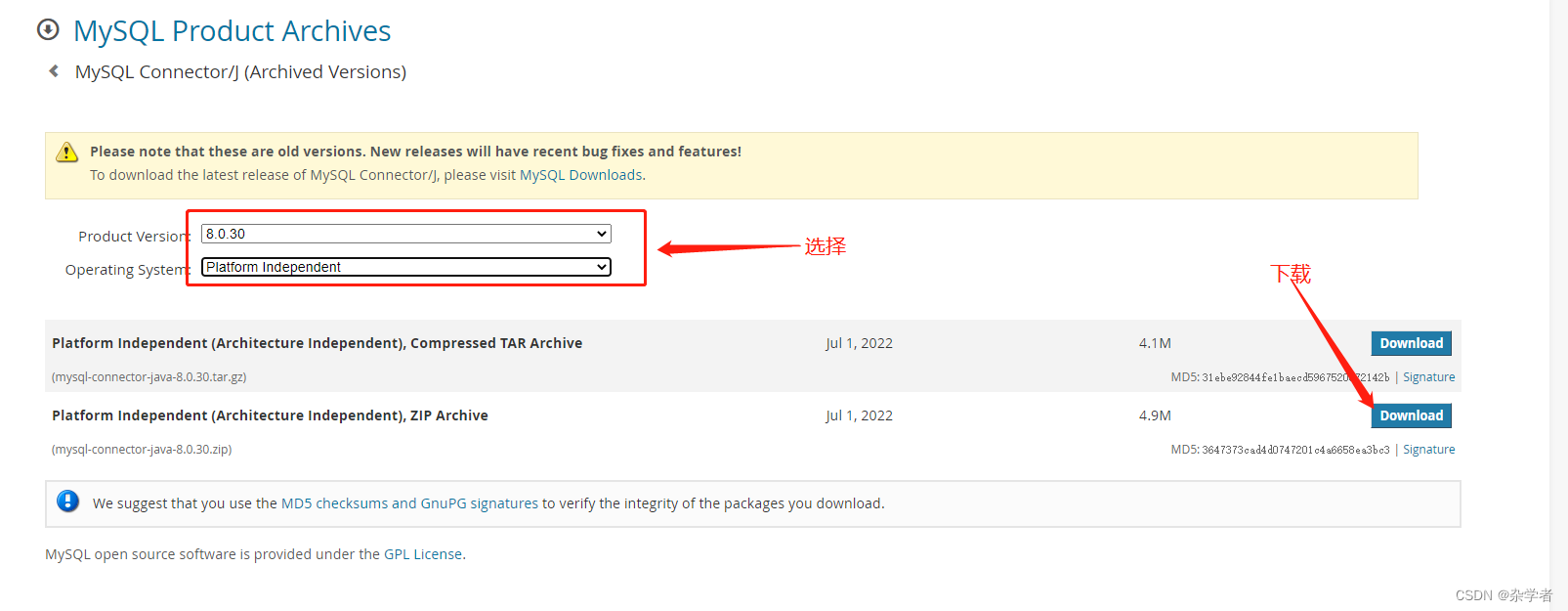The height and width of the screenshot is (611, 1568).
Task: Click the CSDN watermark in the corner
Action: coord(1505,593)
